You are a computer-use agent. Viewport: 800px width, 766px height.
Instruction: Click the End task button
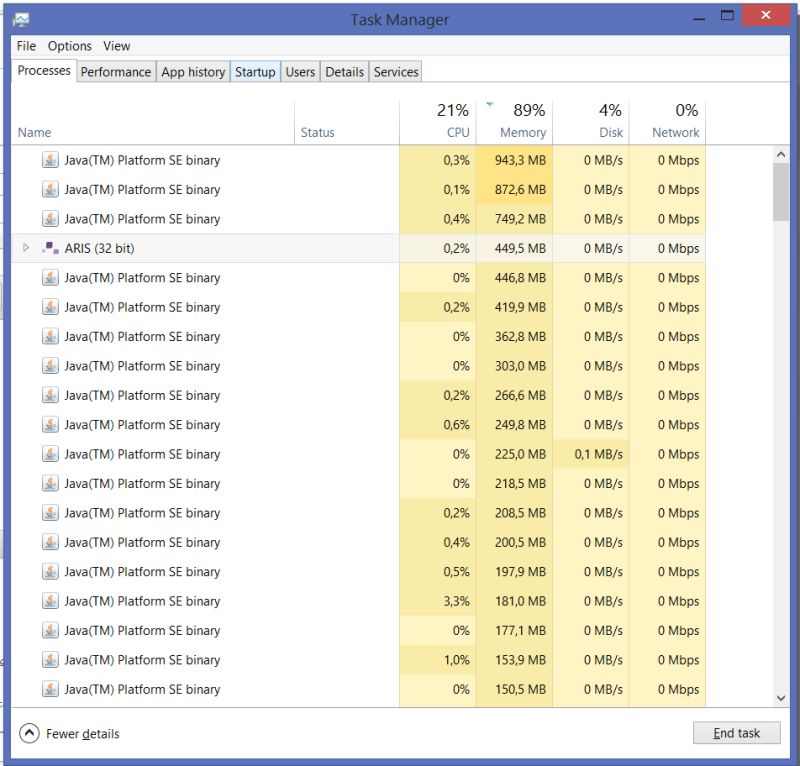coord(736,733)
